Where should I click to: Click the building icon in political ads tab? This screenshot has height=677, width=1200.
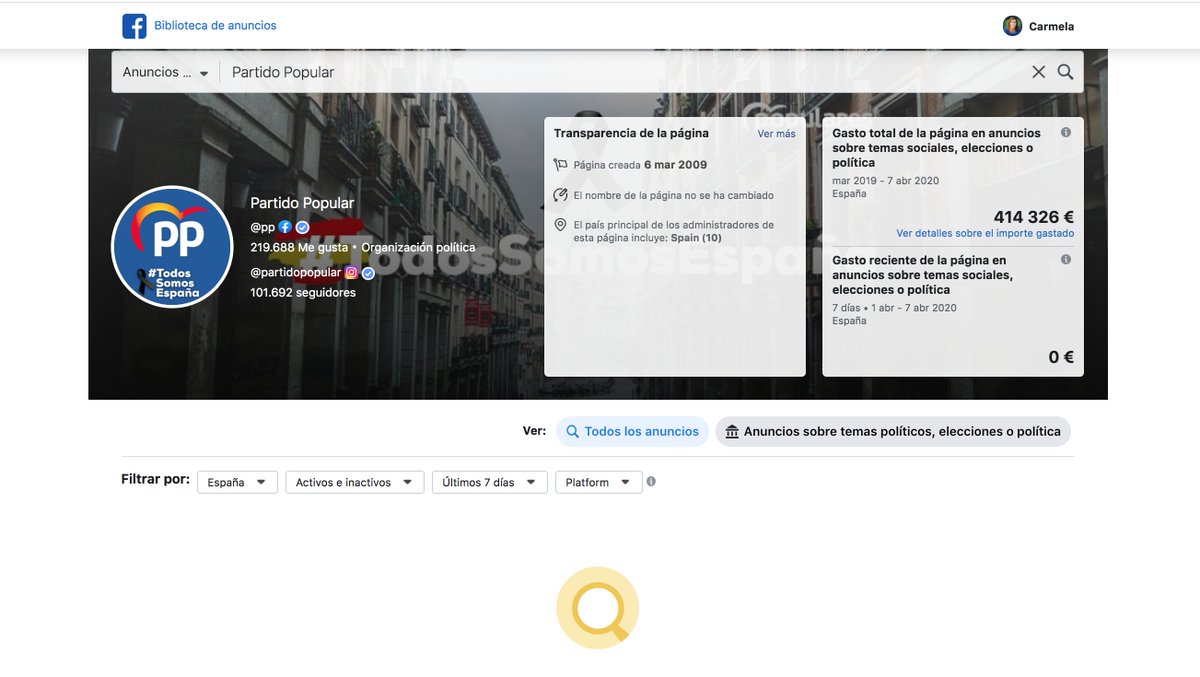click(732, 432)
